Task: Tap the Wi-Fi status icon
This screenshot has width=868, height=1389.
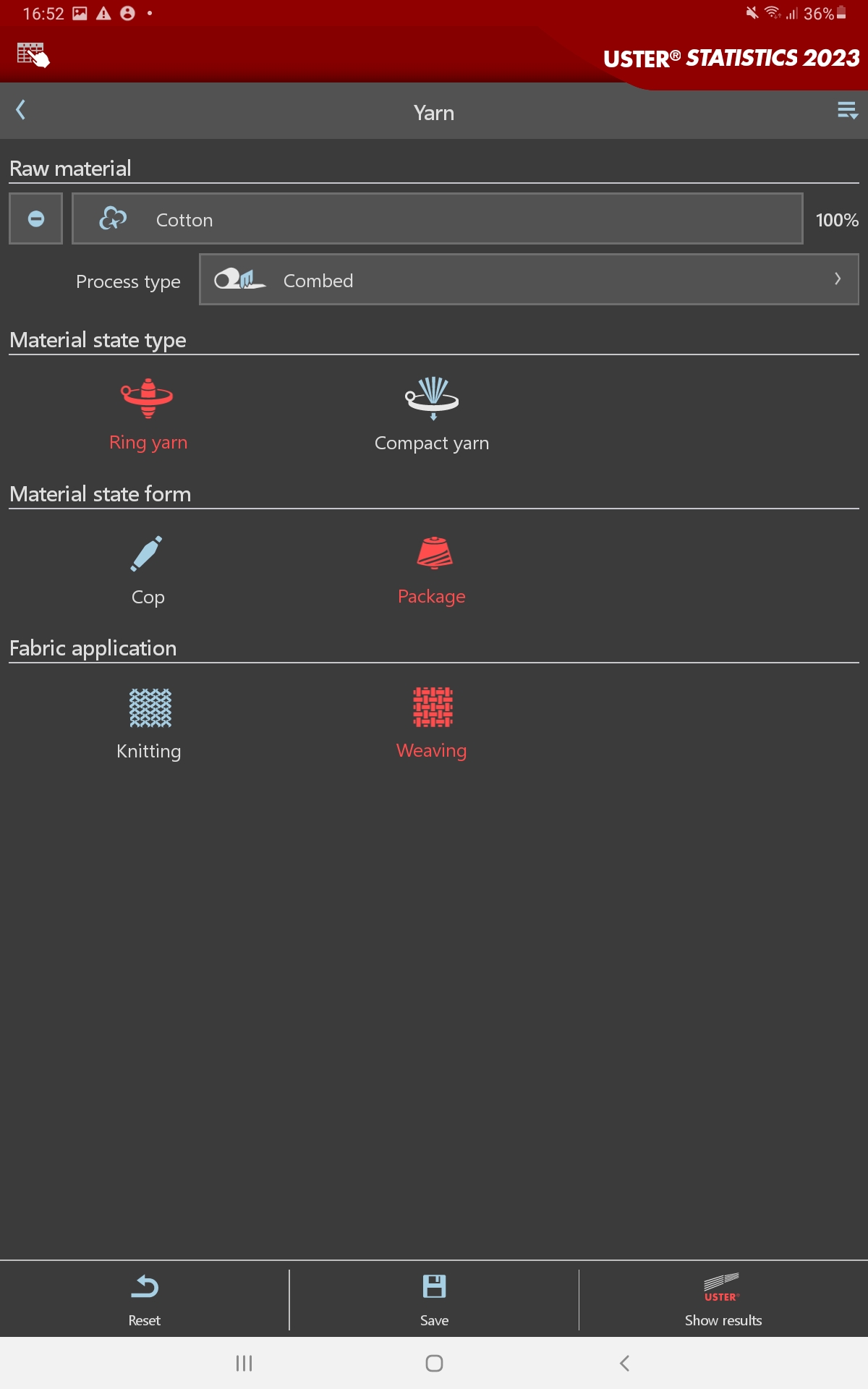Action: tap(773, 12)
